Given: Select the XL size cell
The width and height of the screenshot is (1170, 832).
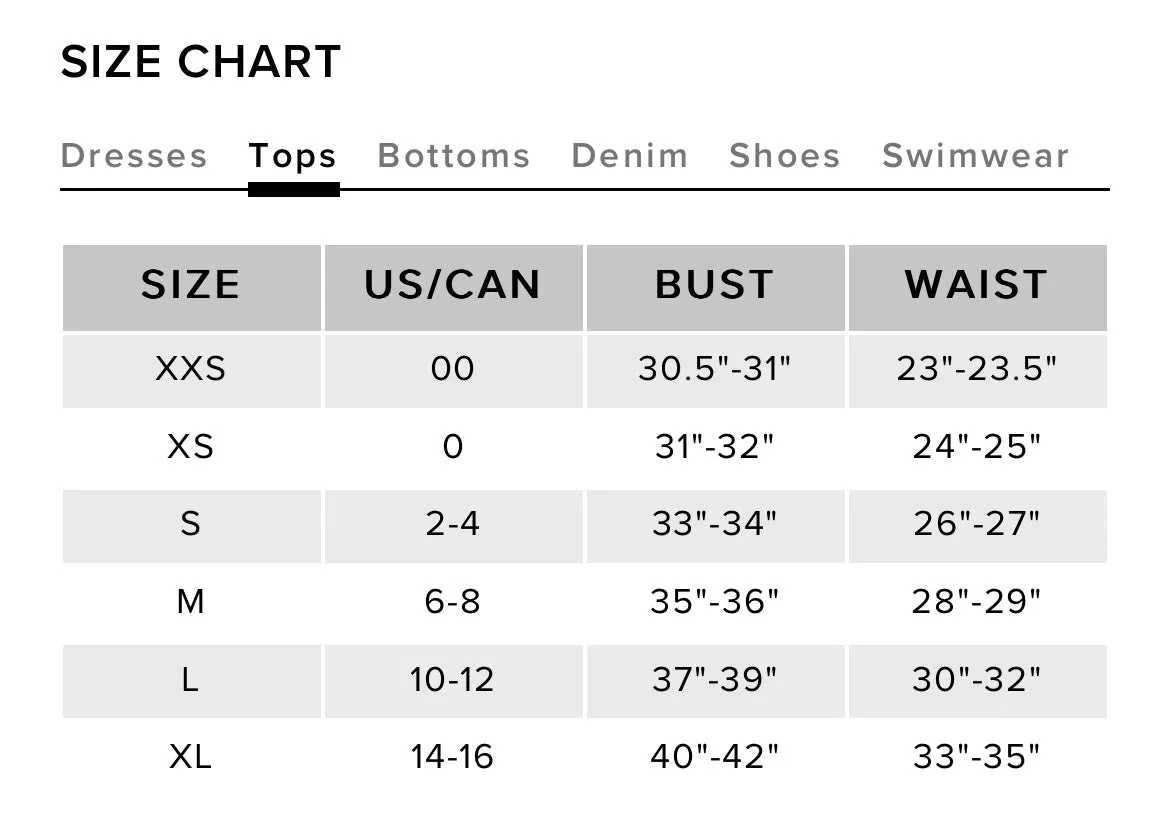Looking at the screenshot, I should tap(192, 758).
